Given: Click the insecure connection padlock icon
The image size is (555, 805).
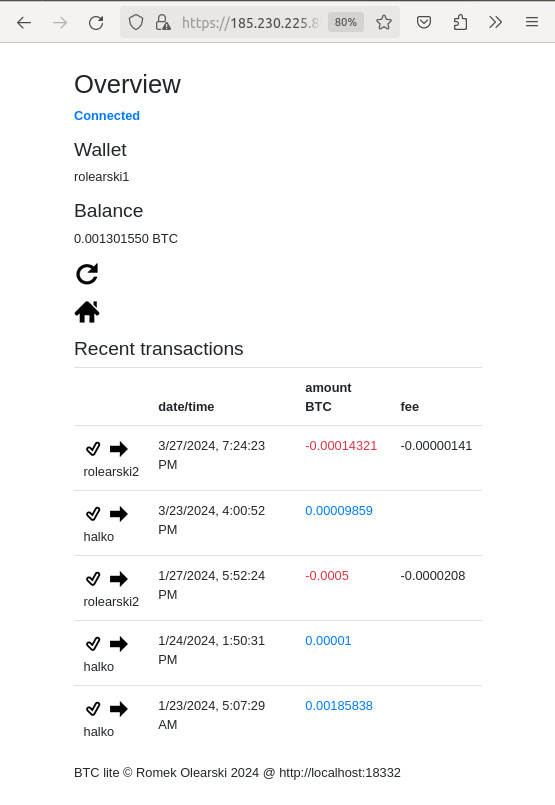Looking at the screenshot, I should point(163,23).
